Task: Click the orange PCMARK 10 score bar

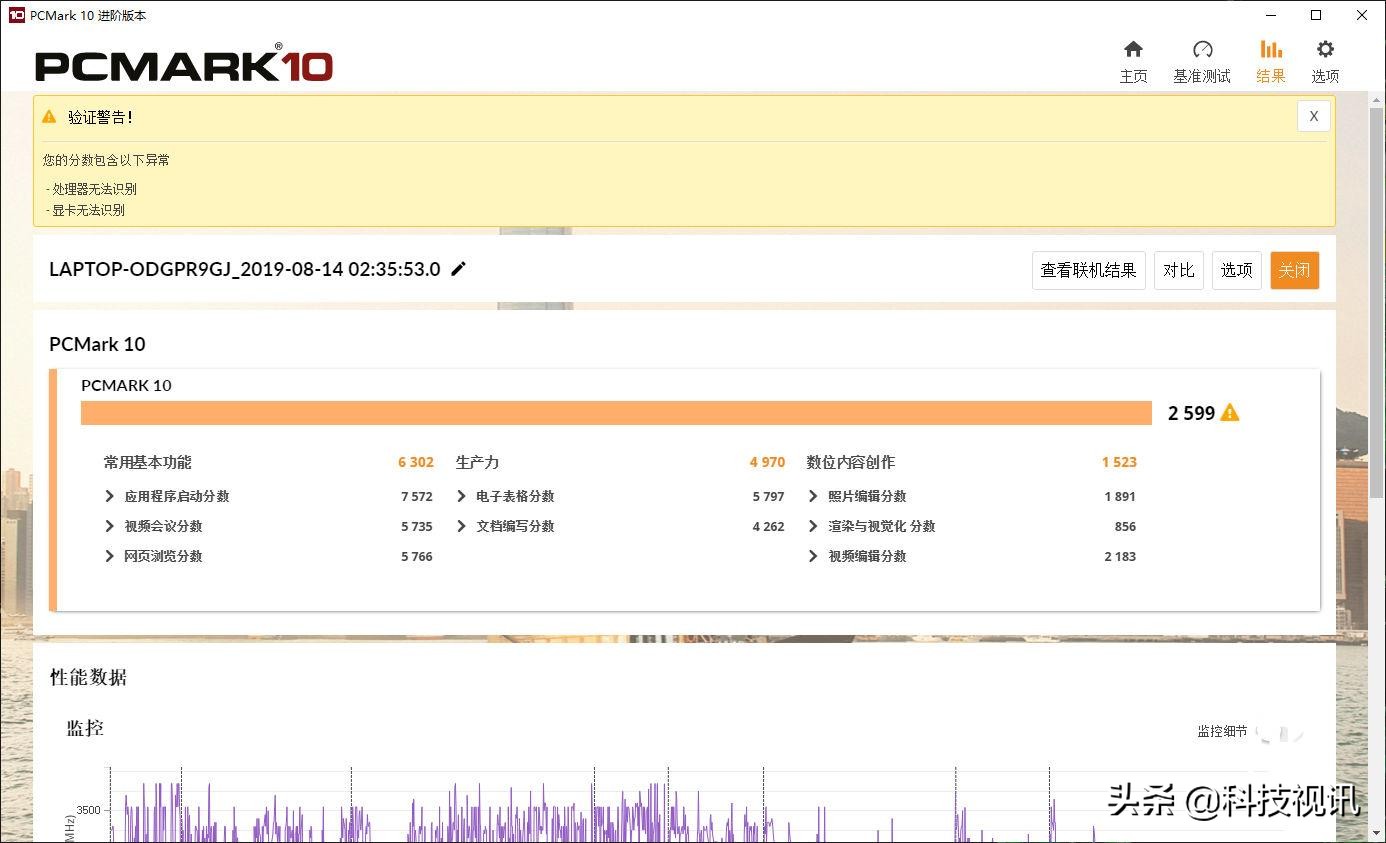Action: coord(616,413)
